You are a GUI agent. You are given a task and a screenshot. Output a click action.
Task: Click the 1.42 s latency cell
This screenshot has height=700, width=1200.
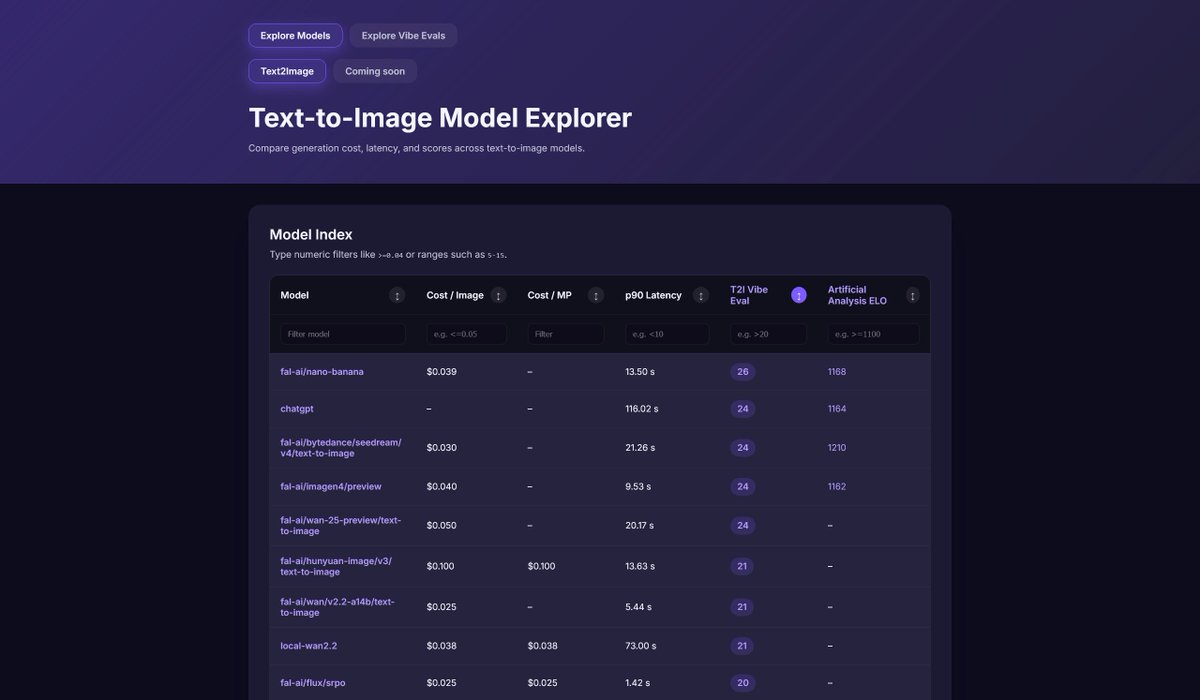[x=637, y=683]
